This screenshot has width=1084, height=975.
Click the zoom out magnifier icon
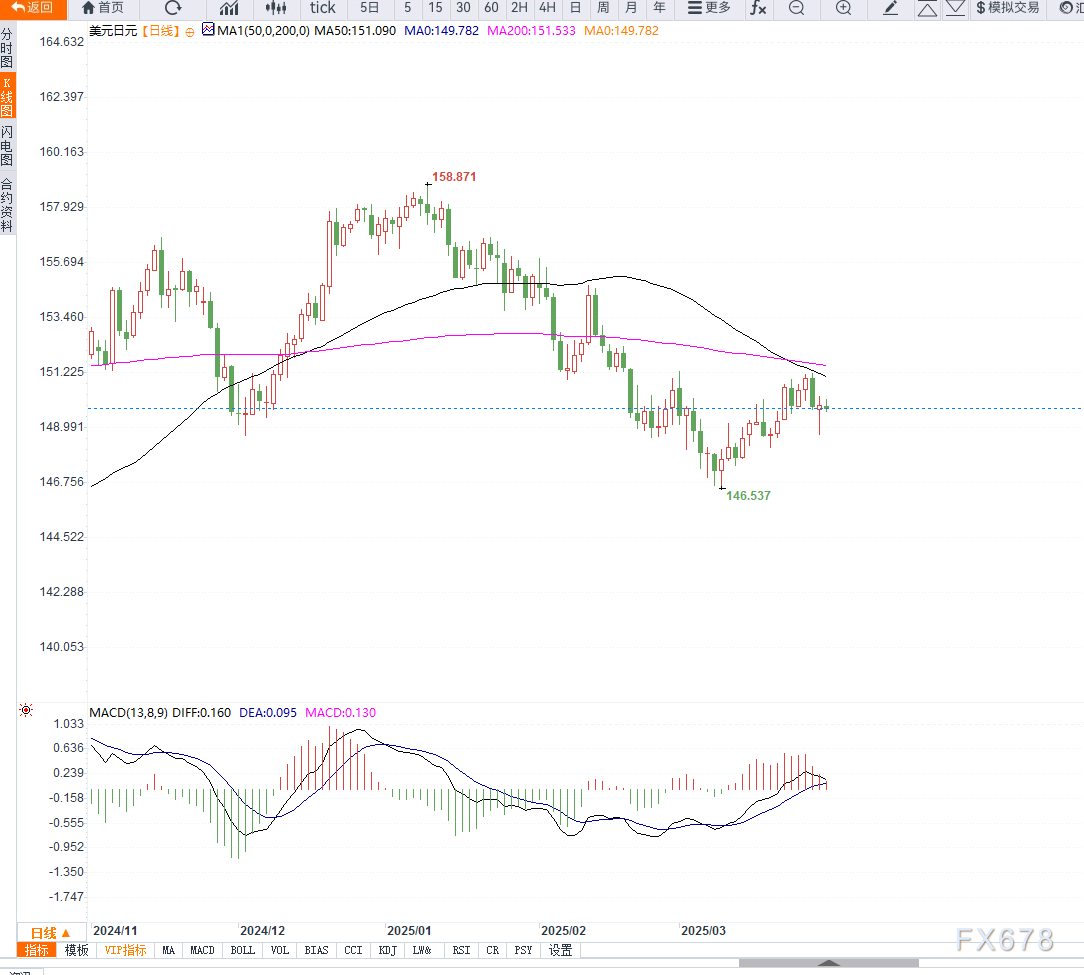tap(796, 9)
